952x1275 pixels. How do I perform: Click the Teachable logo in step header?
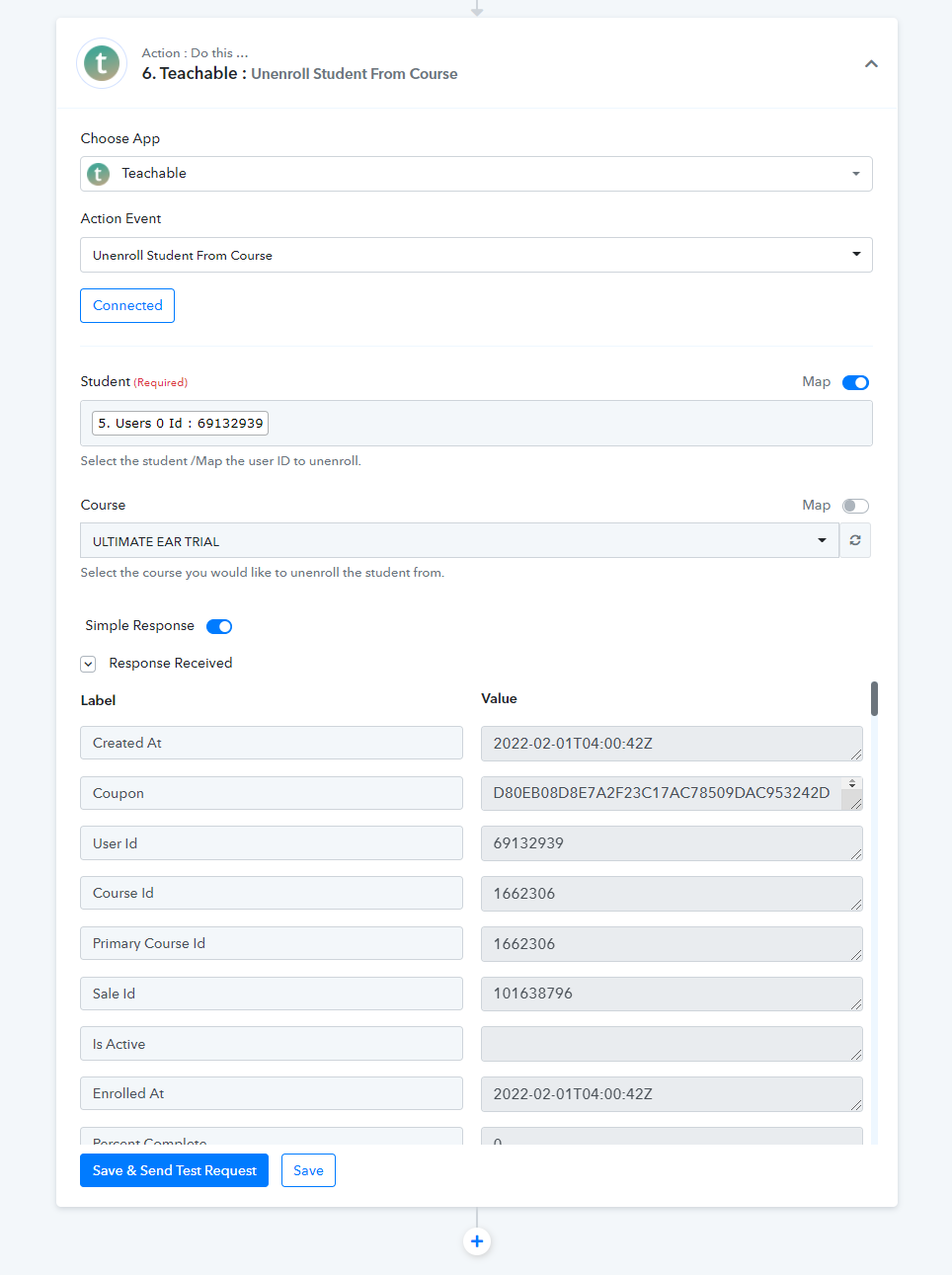coord(102,64)
